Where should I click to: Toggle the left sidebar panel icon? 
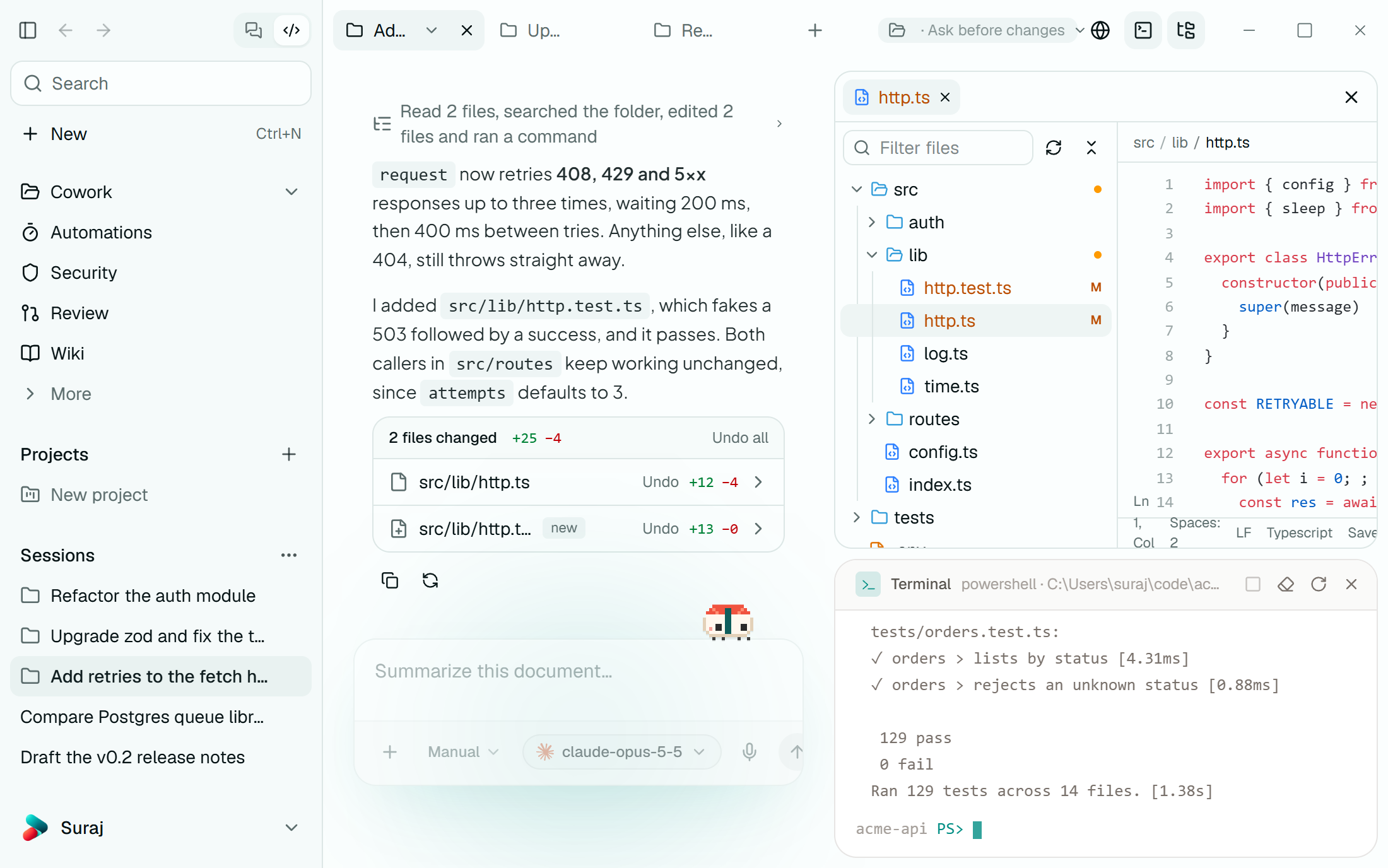coord(28,30)
